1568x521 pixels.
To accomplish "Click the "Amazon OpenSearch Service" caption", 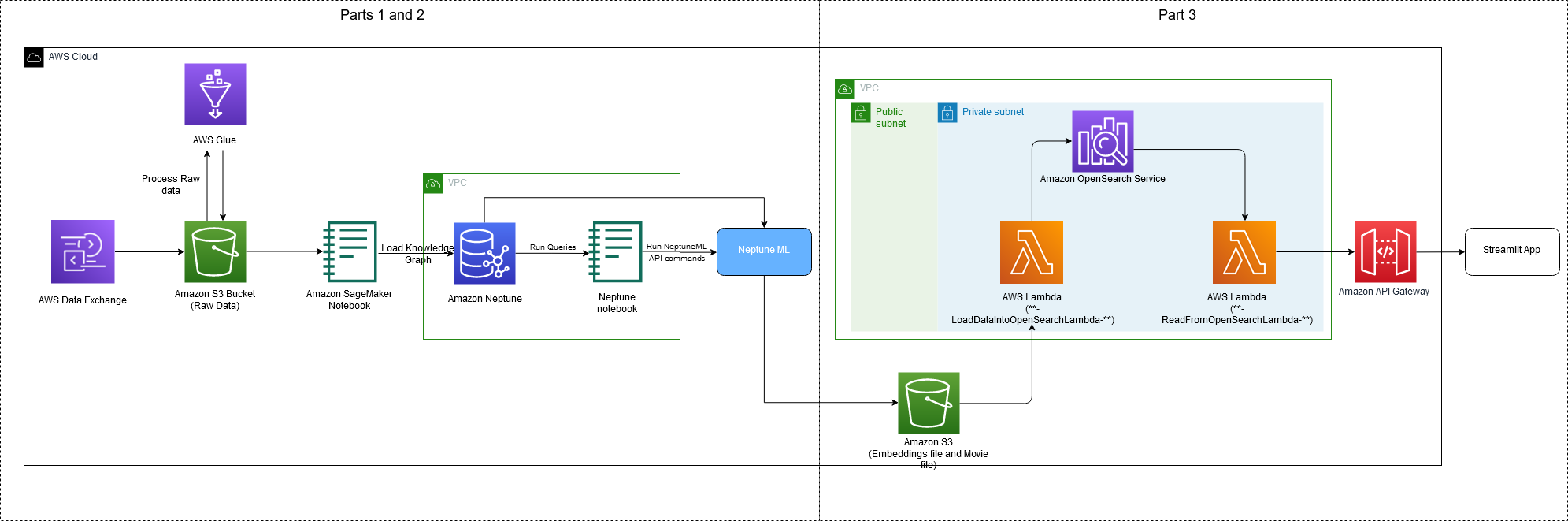I will (1103, 179).
